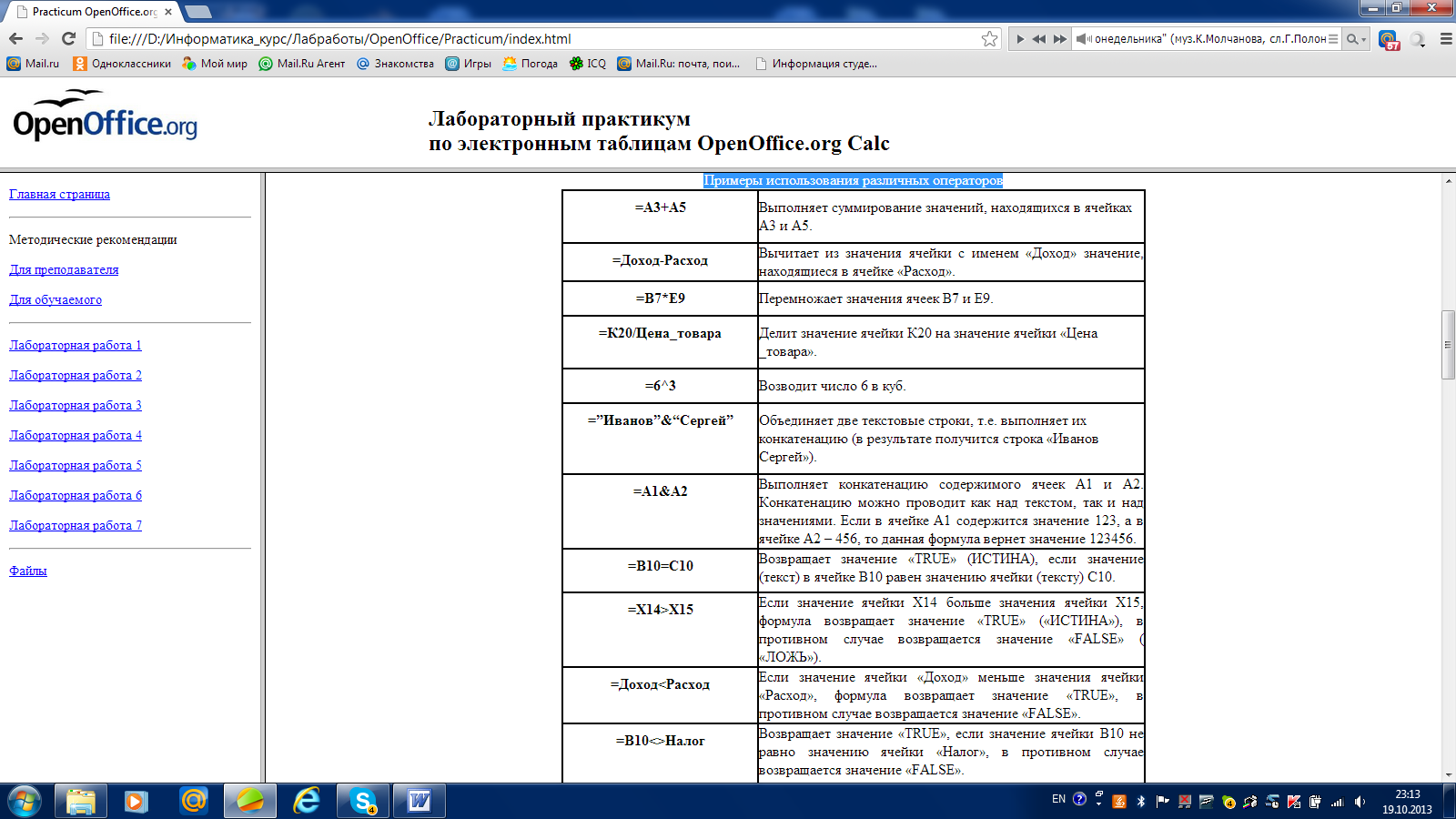
Task: Click the =6^3 formula cell
Action: (x=660, y=386)
